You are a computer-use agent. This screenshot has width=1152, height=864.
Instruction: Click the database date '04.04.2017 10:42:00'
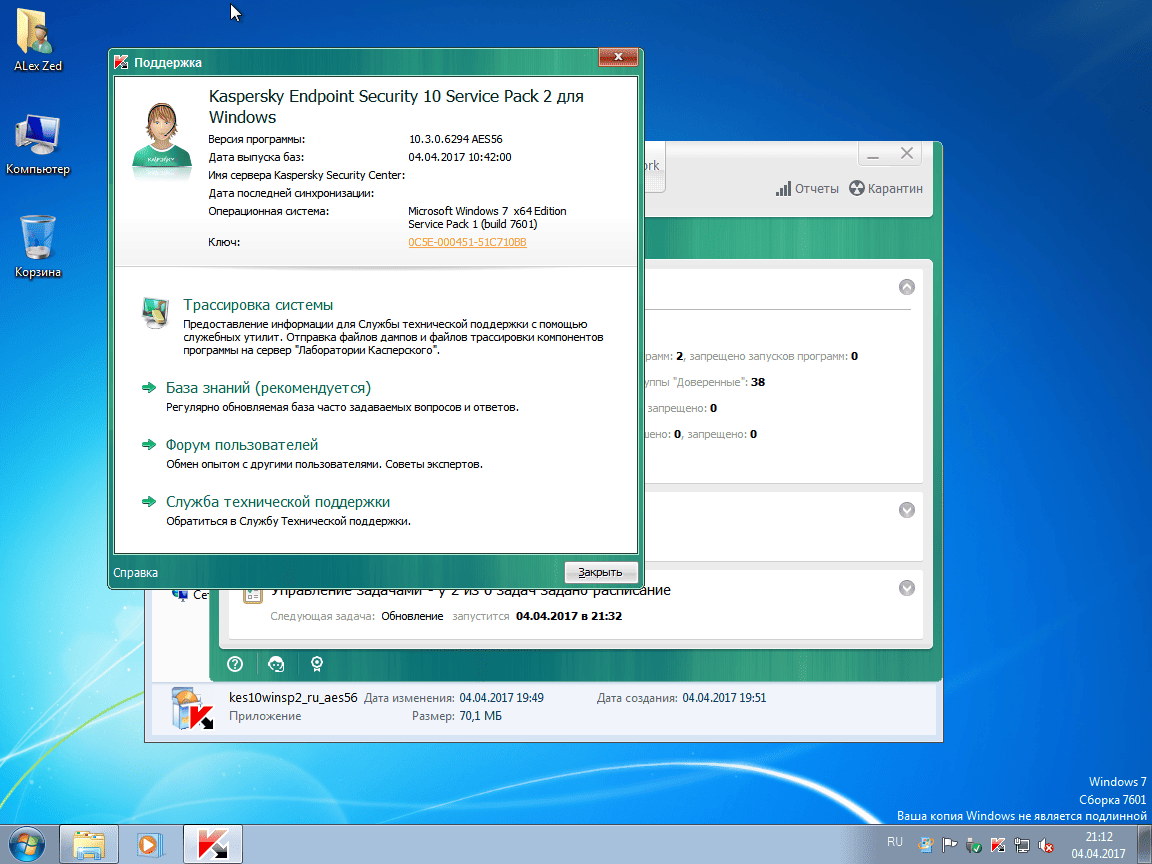click(x=460, y=157)
